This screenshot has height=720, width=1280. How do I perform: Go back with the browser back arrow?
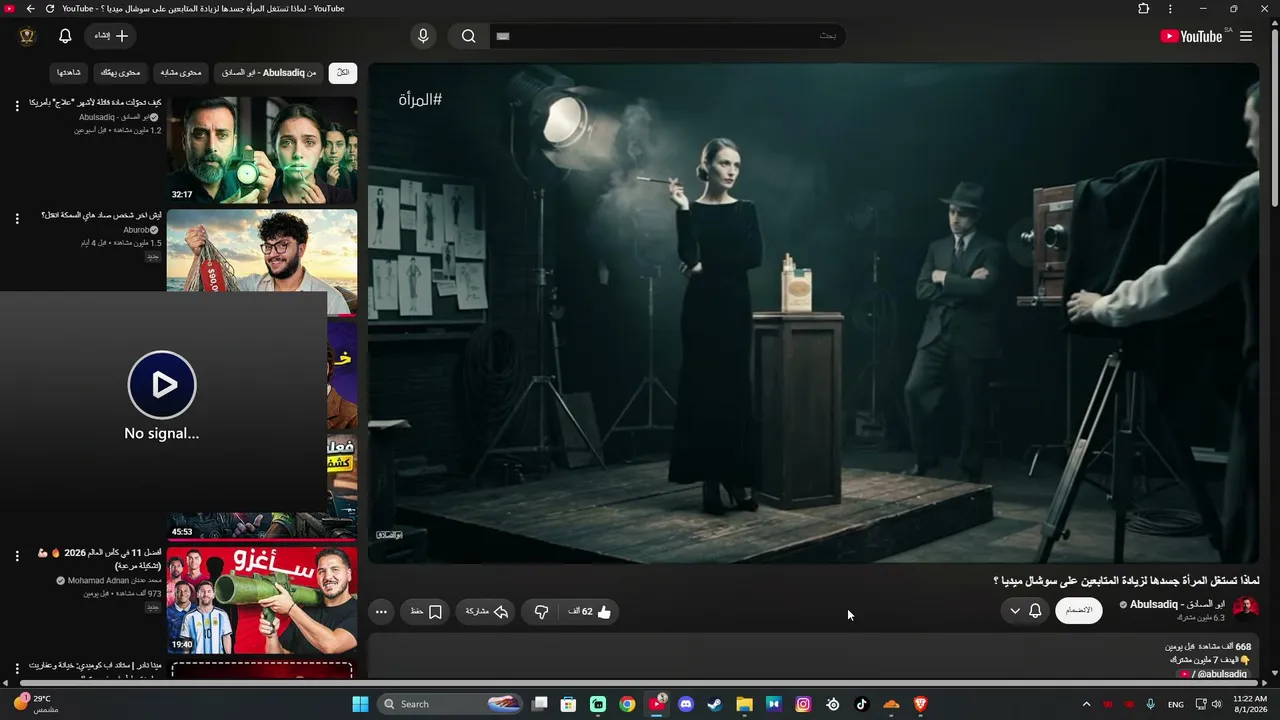point(30,9)
